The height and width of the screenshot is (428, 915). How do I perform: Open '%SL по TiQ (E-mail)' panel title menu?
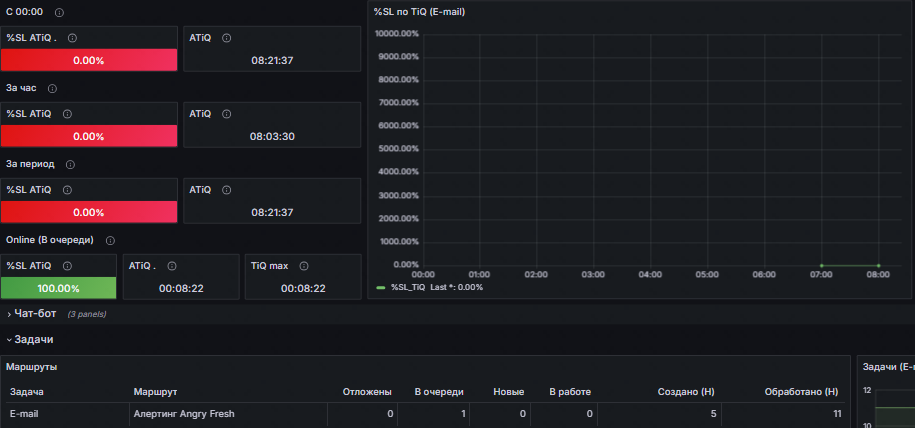click(418, 12)
